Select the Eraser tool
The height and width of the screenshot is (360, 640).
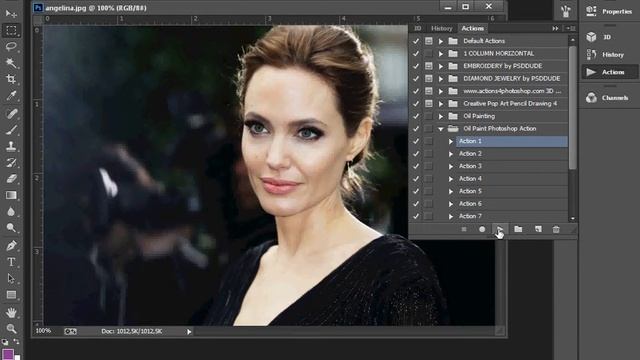tap(11, 179)
